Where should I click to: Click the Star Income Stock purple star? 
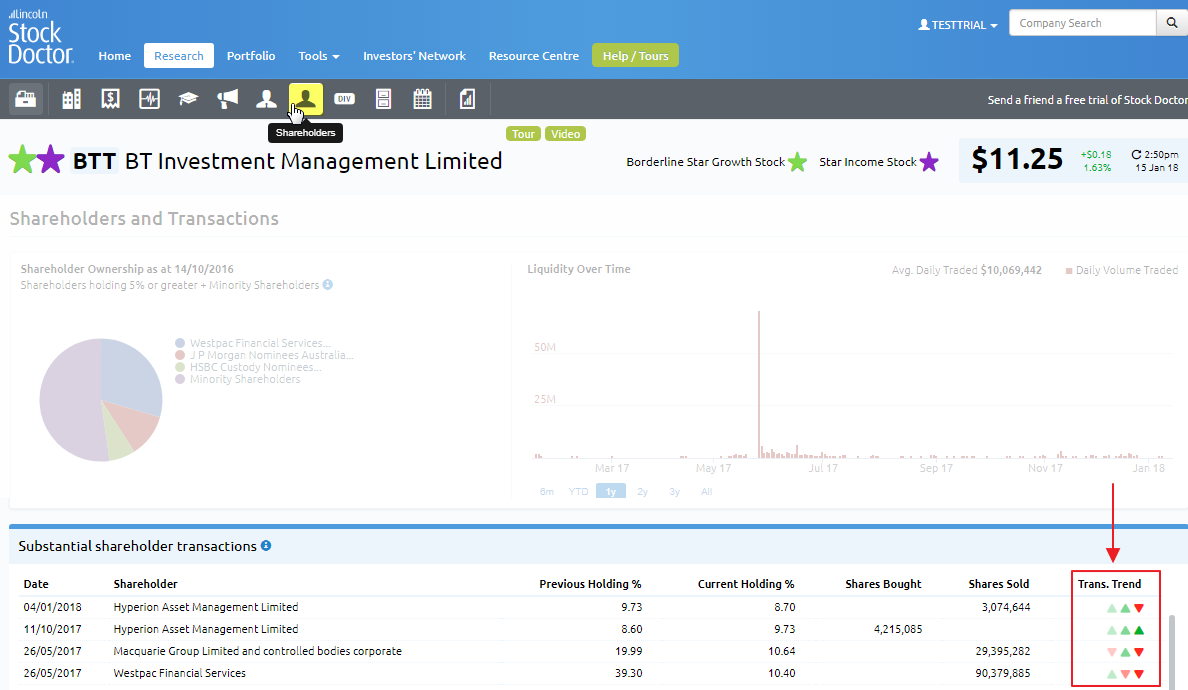(x=929, y=162)
